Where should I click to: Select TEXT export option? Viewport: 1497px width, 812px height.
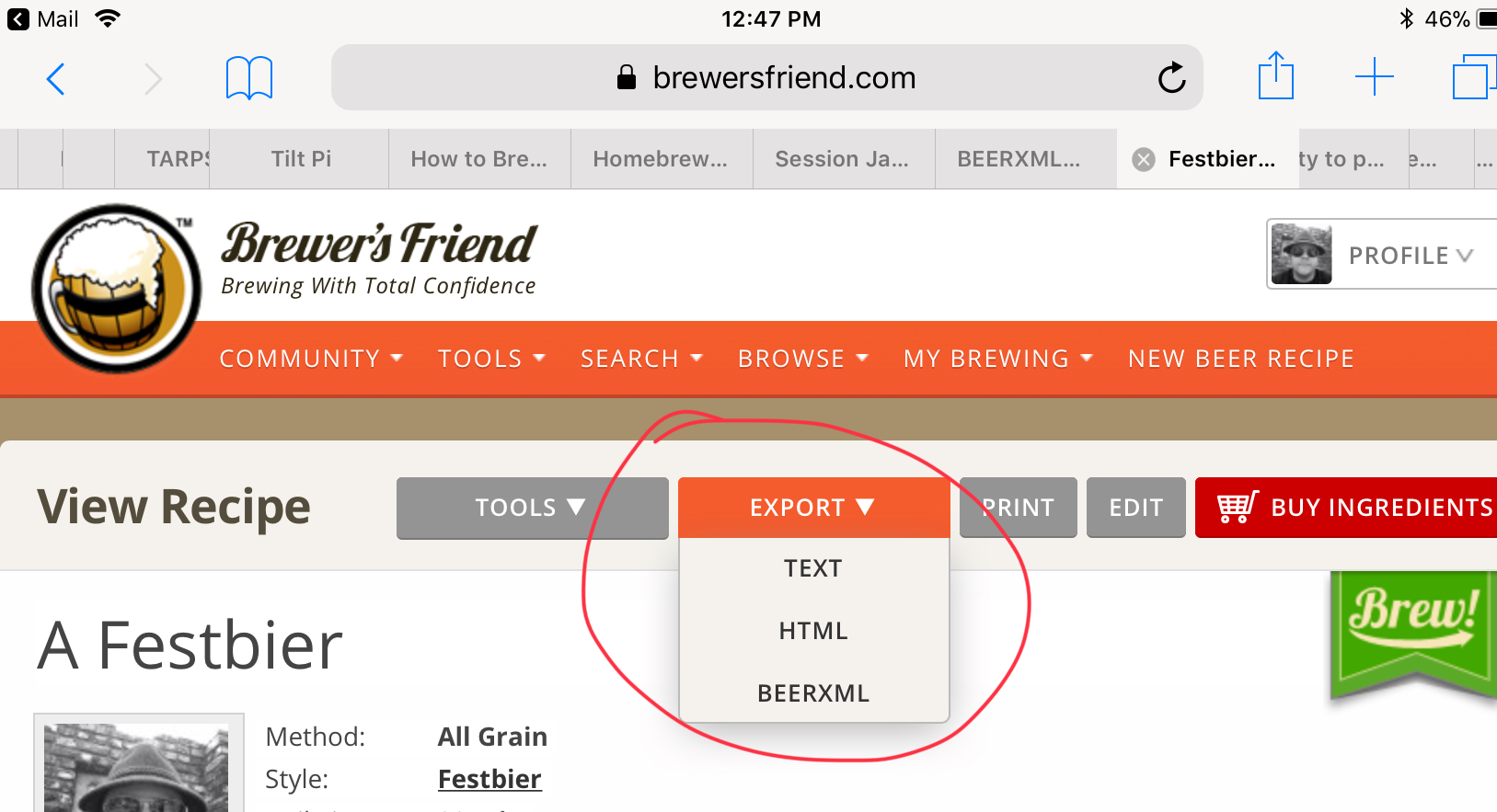point(813,568)
